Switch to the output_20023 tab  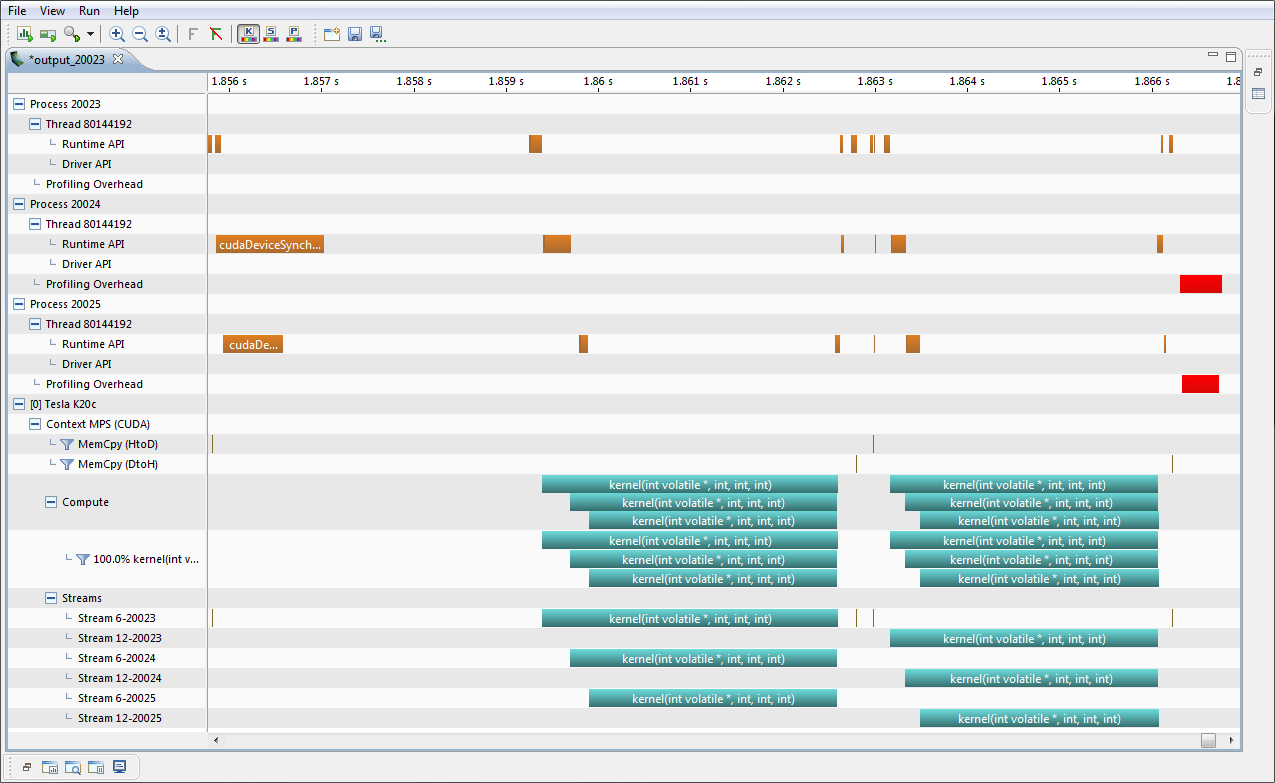coord(65,59)
